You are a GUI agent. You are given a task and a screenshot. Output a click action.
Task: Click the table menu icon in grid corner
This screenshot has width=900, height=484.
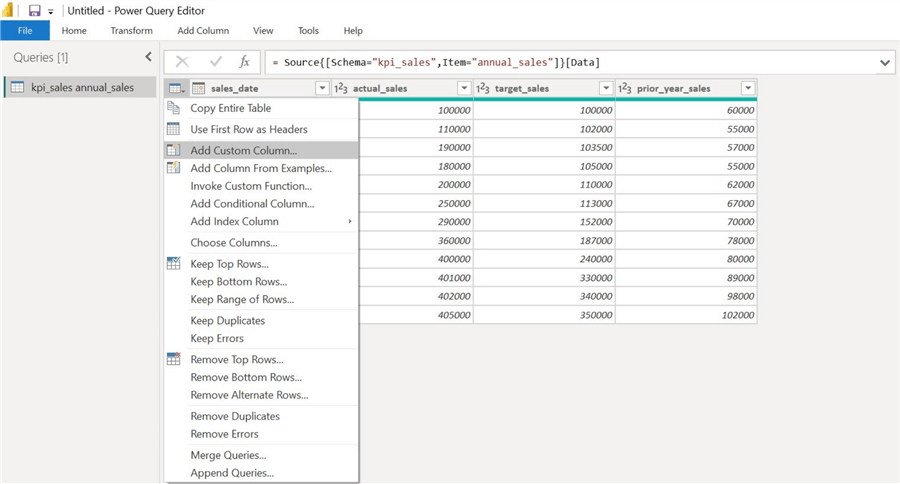pos(176,88)
